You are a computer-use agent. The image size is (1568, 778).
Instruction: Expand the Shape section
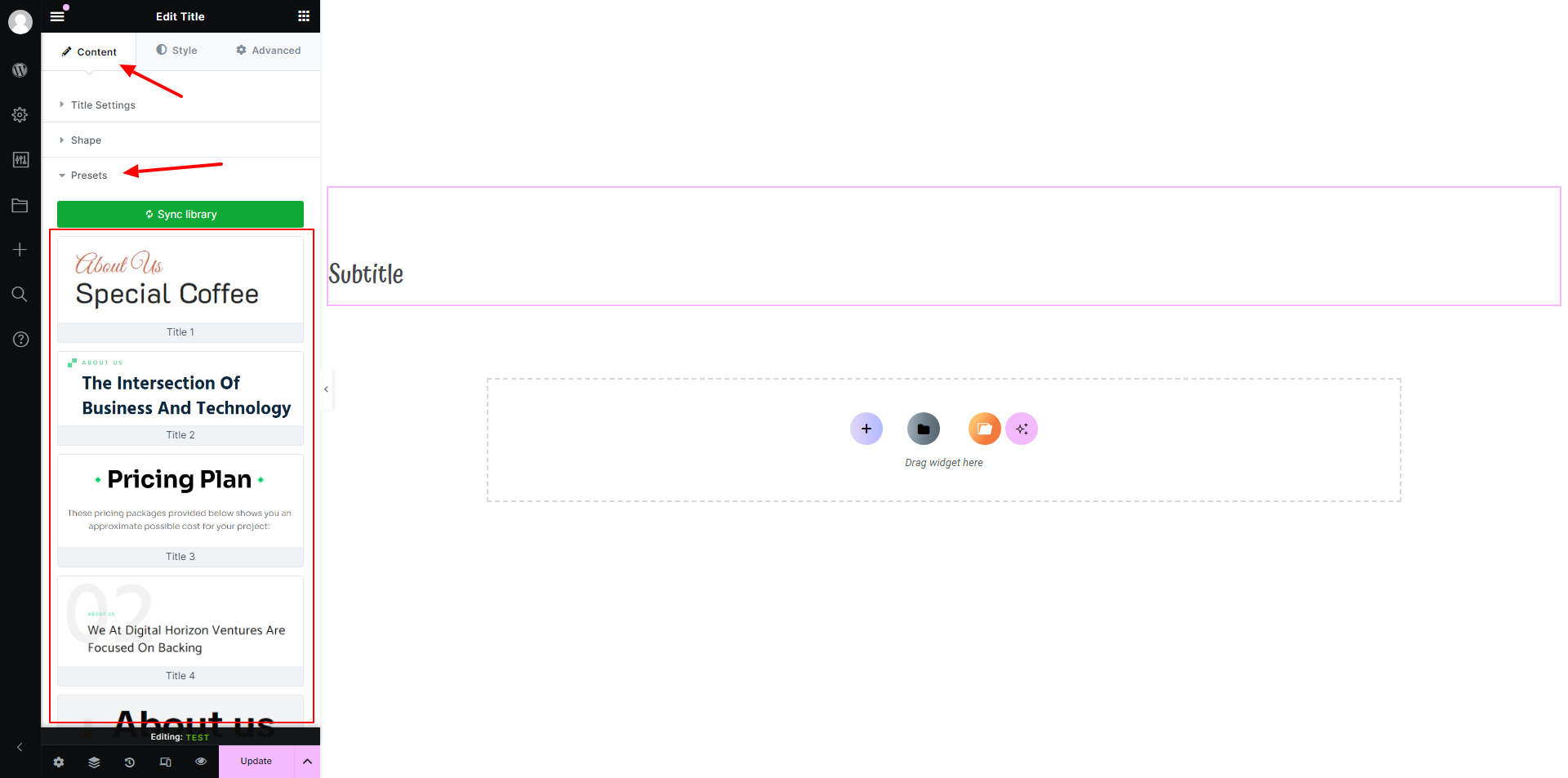point(86,140)
